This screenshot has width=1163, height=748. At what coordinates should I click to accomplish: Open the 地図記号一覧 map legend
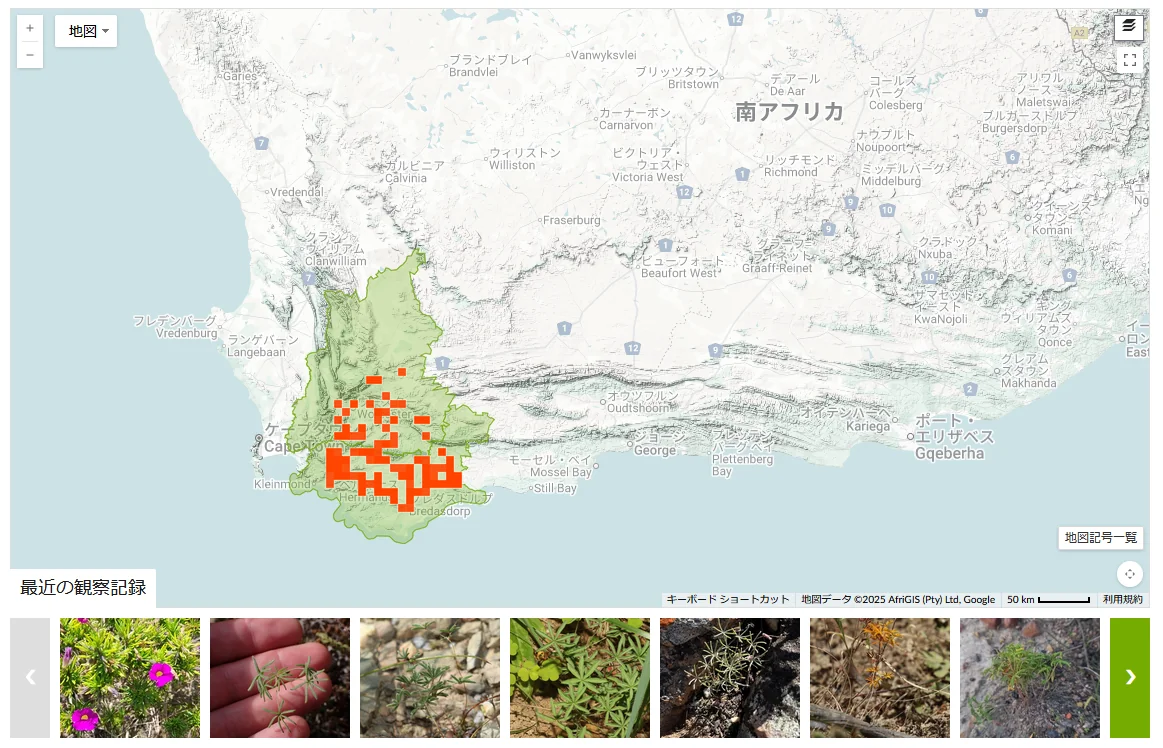(x=1100, y=537)
